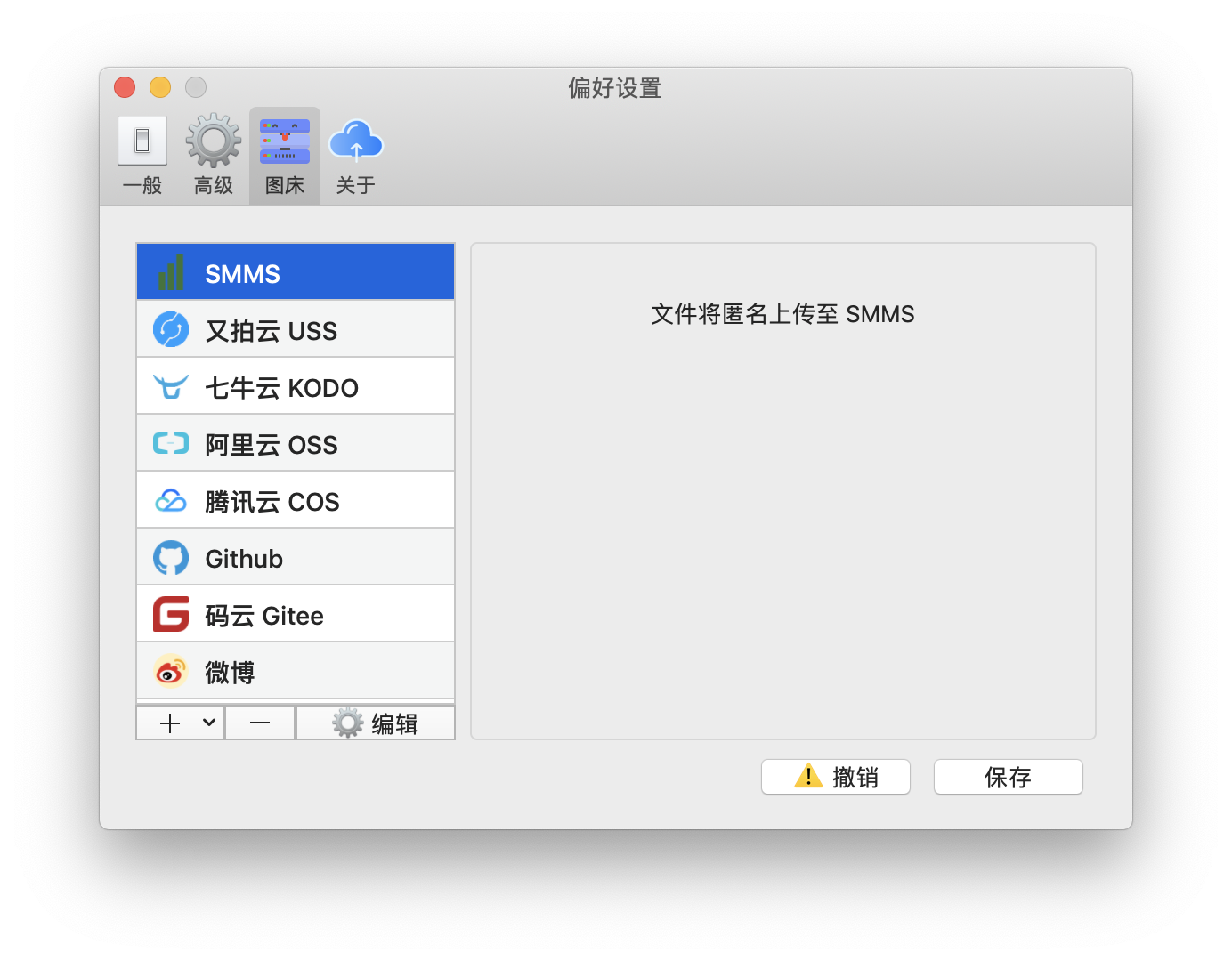Viewport: 1232px width, 961px height.
Task: Select the Github host name
Action: coord(244,559)
